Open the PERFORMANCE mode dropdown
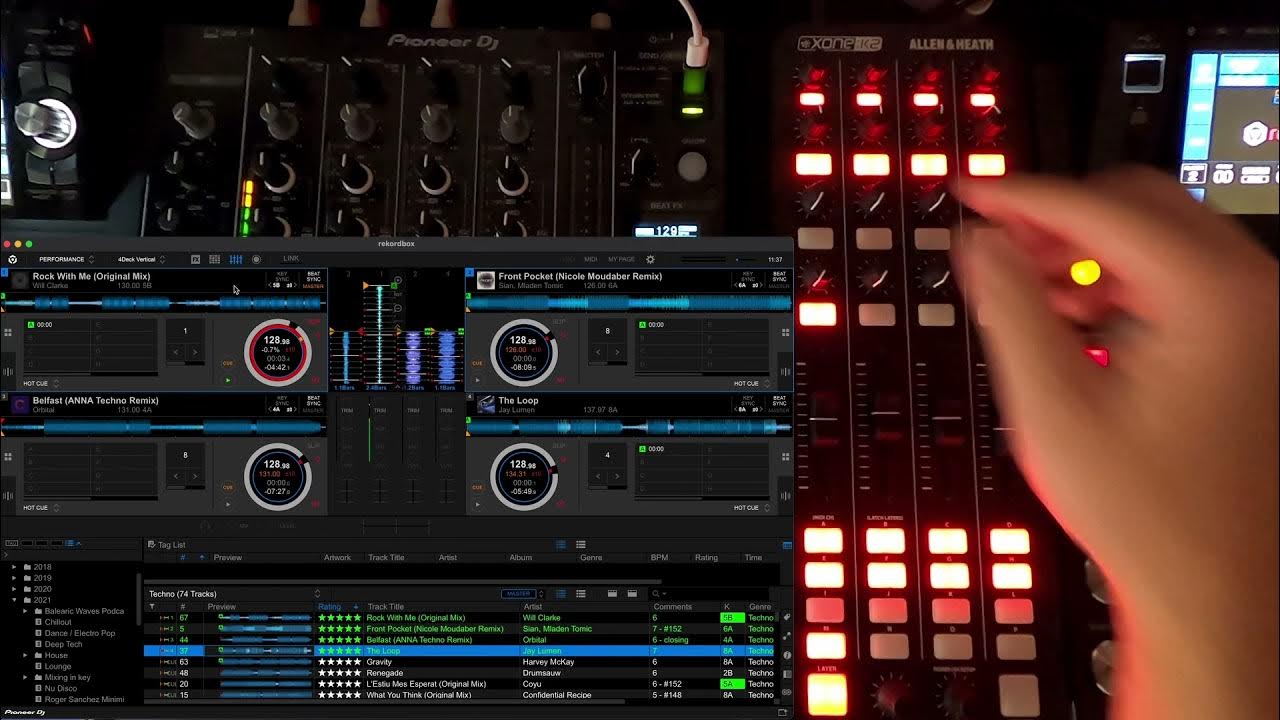The image size is (1280, 720). tap(66, 259)
